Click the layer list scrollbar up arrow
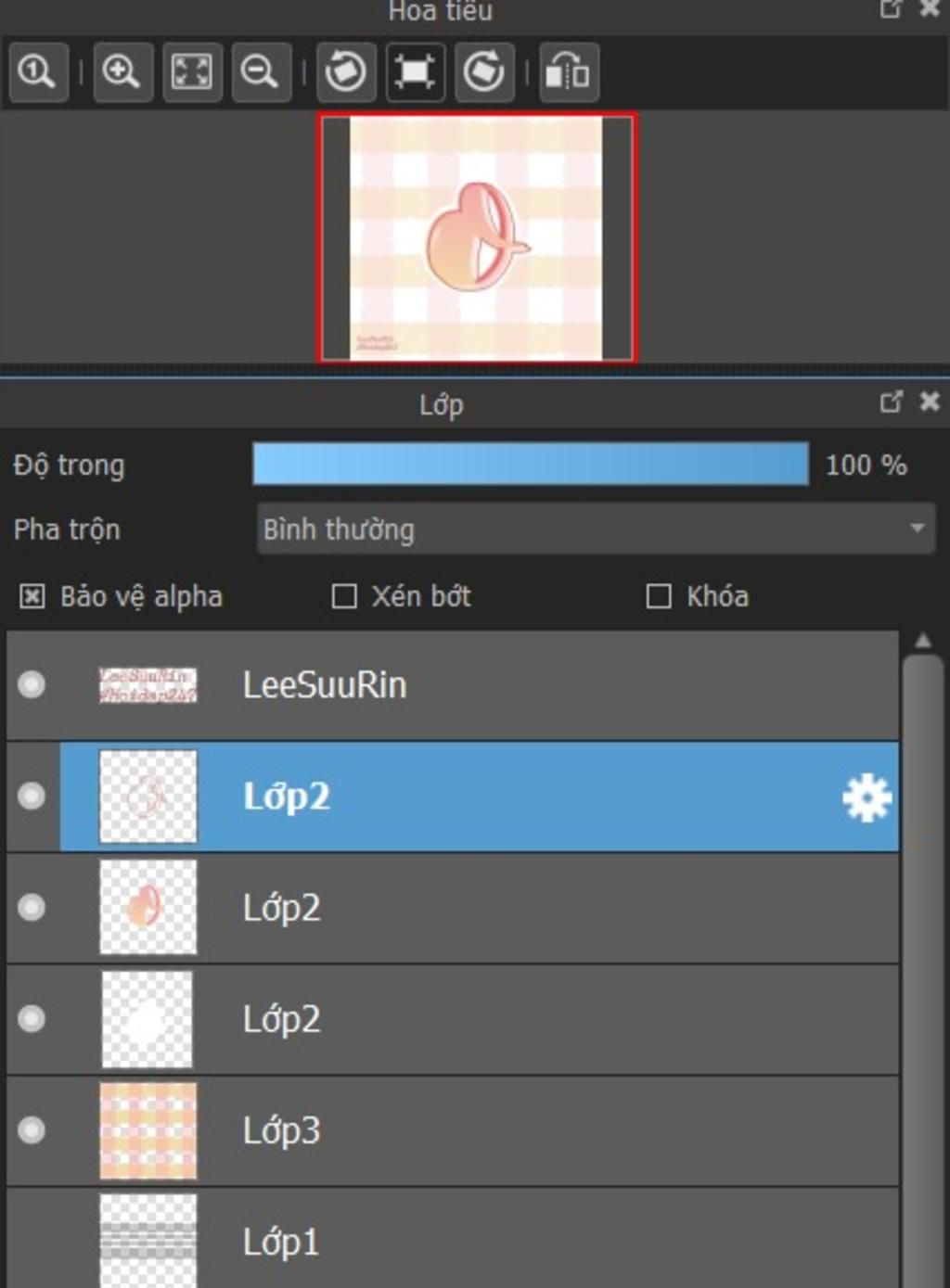This screenshot has width=950, height=1288. (x=922, y=641)
